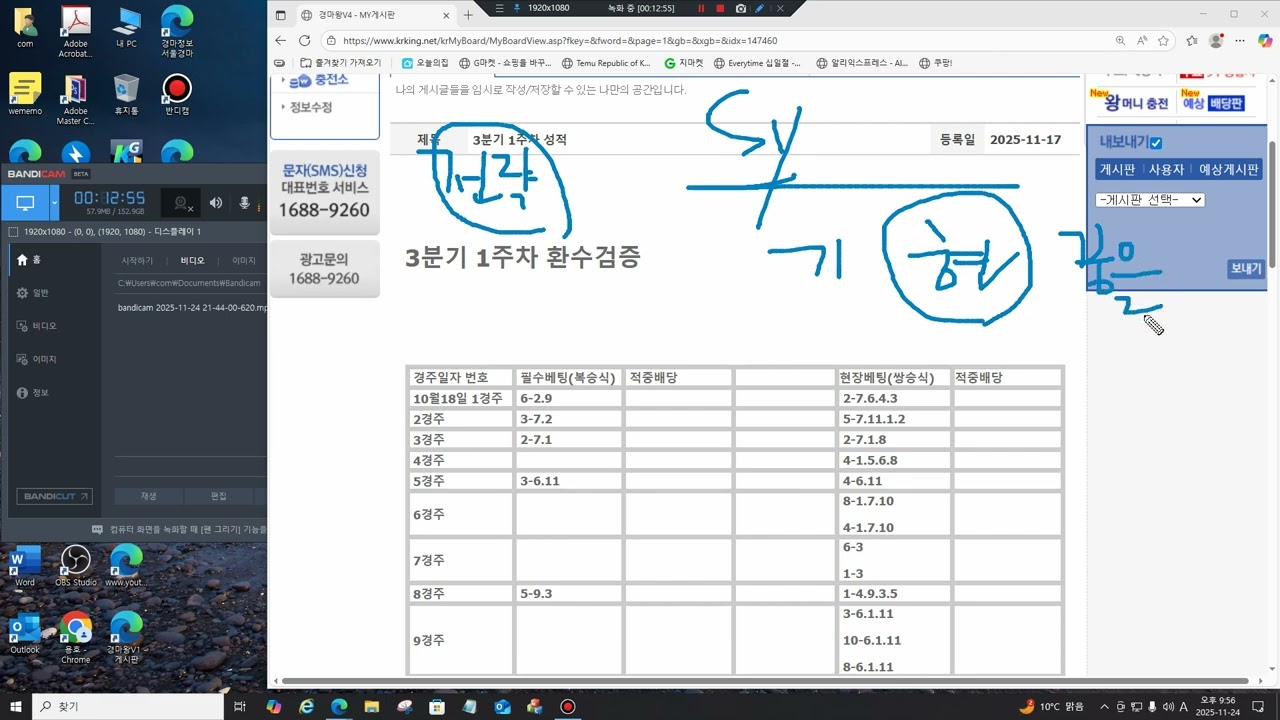Open Task View on the taskbar
This screenshot has height=720, width=1280.
coord(240,706)
